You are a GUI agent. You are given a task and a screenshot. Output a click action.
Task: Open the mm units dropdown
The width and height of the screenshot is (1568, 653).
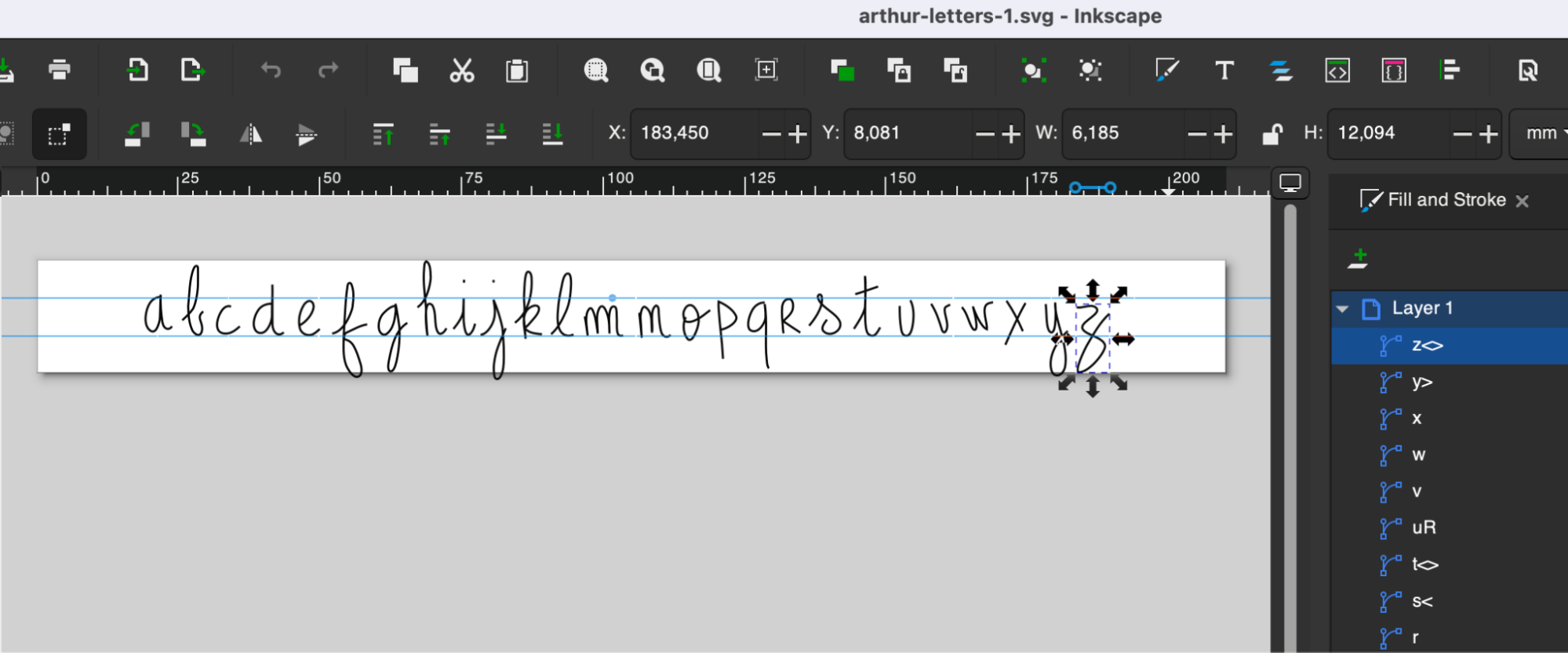(x=1542, y=133)
